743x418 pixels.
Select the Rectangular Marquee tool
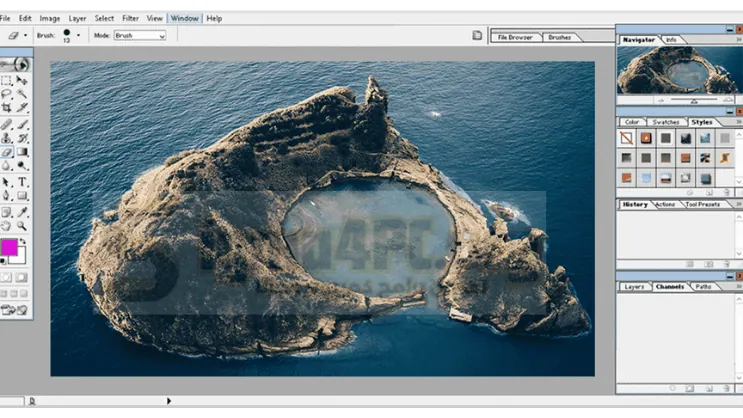[x=6, y=81]
